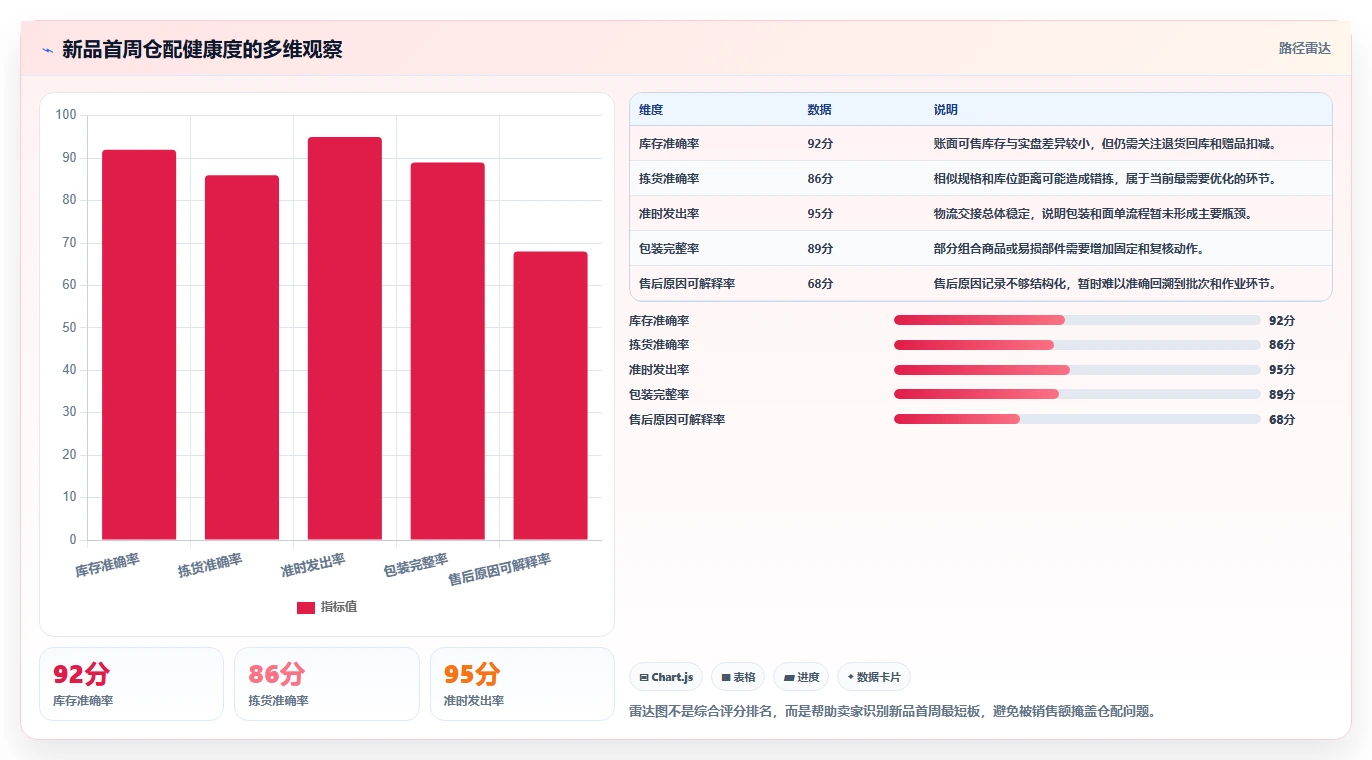Click the 92分 value in the table
The height and width of the screenshot is (760, 1372).
click(820, 144)
